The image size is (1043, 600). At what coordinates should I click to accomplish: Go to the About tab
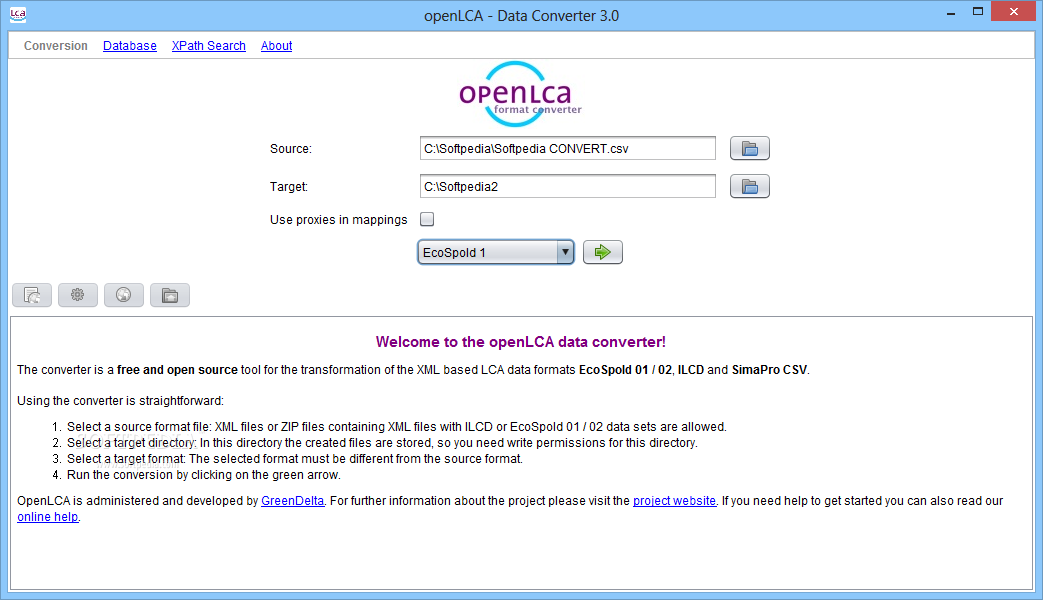277,46
